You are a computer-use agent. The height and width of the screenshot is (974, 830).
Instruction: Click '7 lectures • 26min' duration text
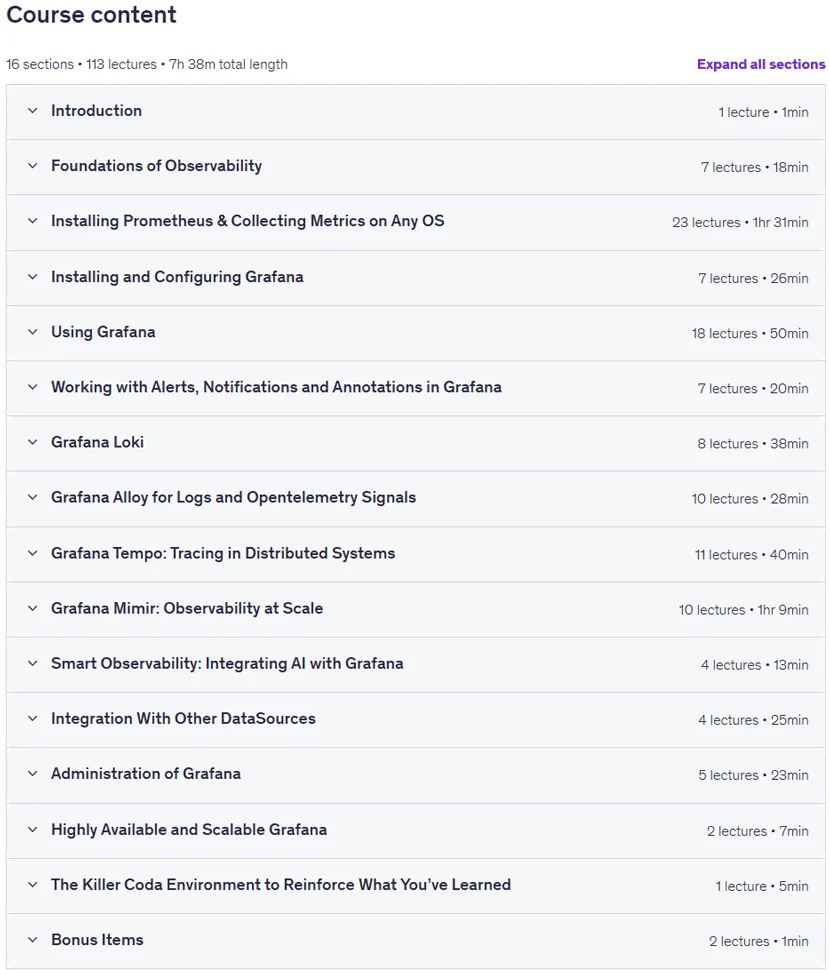click(754, 278)
